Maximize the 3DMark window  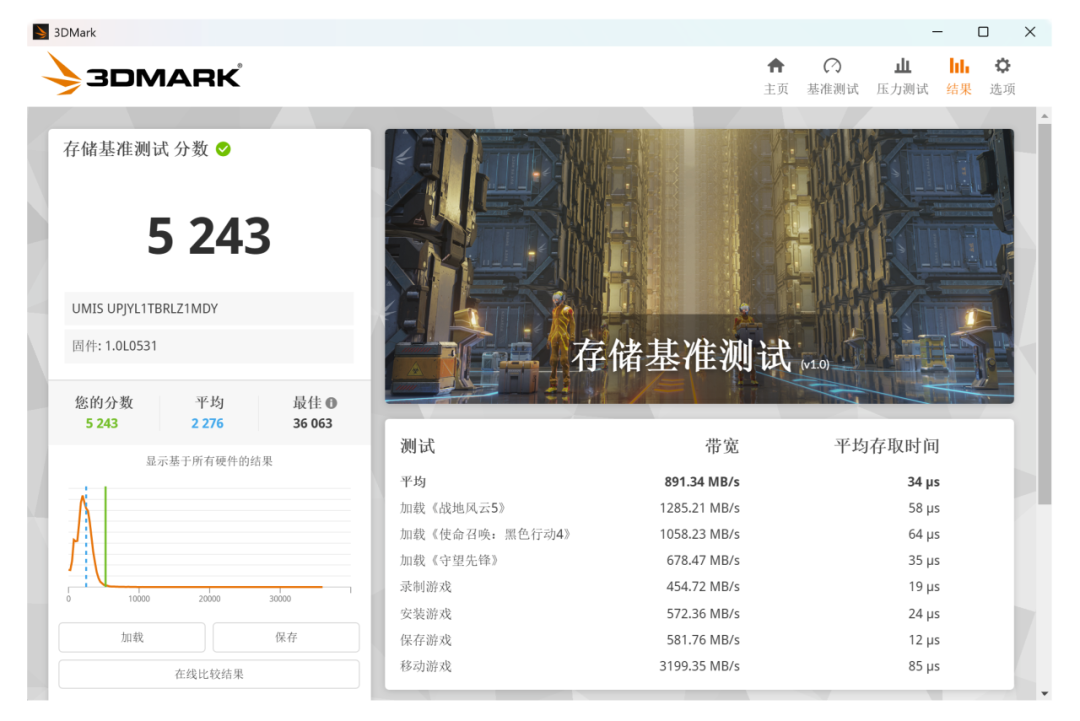[x=984, y=32]
